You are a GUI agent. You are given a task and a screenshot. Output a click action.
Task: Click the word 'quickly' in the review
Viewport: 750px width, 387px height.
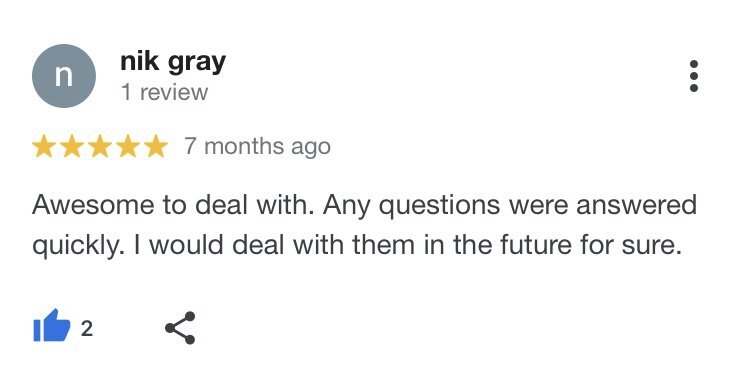click(x=73, y=247)
